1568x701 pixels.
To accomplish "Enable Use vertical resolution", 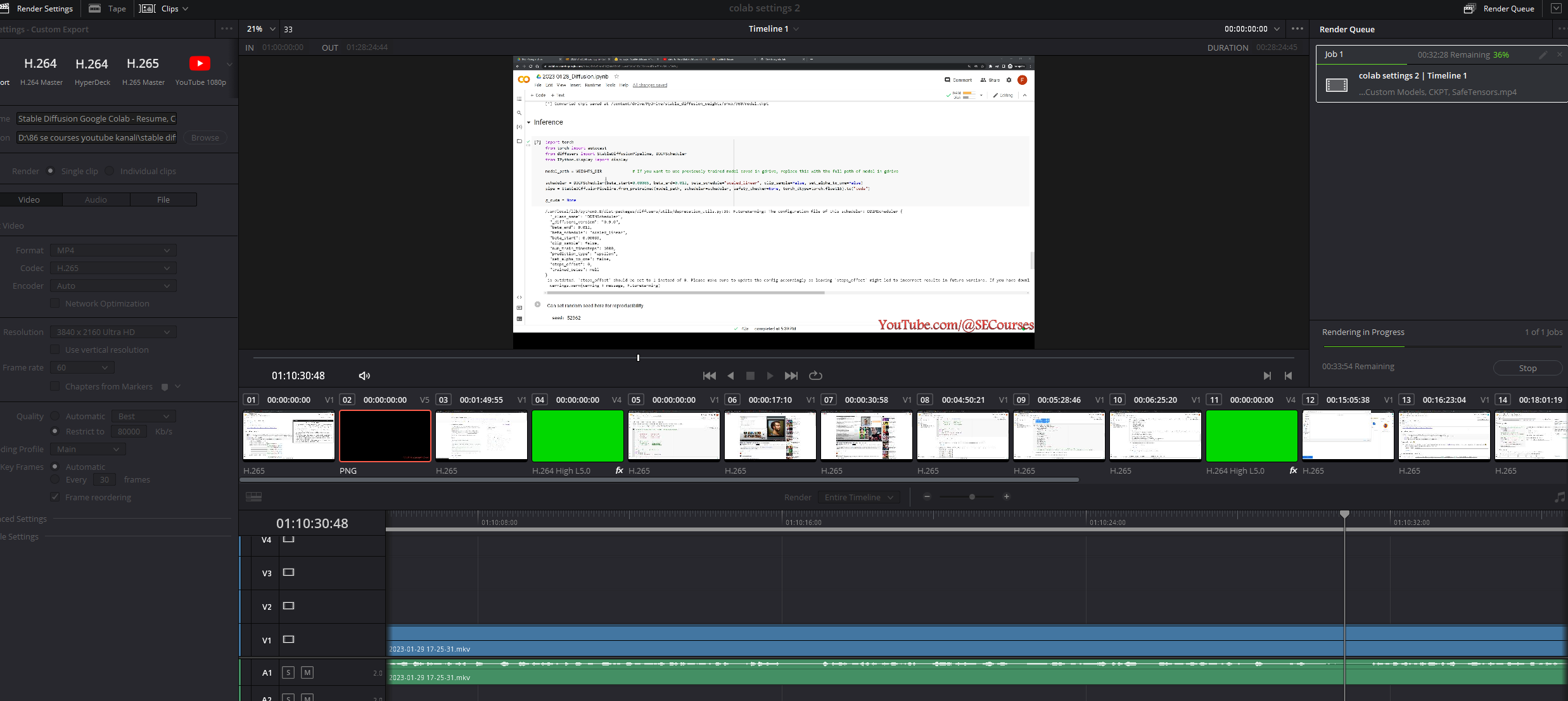I will pyautogui.click(x=55, y=349).
